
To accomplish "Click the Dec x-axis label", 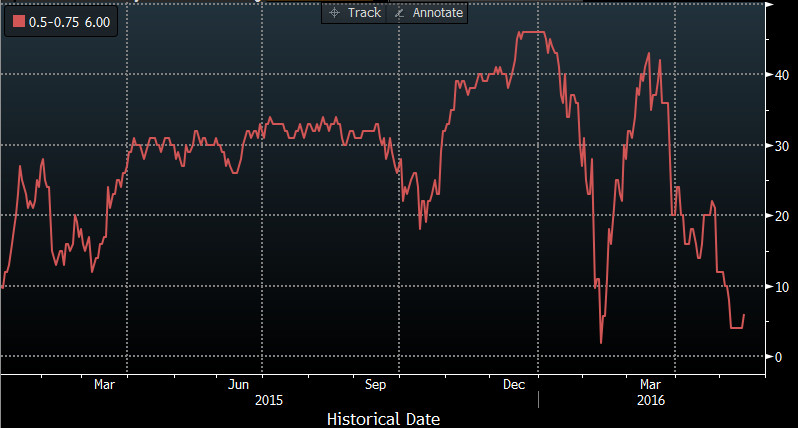I will 514,384.
